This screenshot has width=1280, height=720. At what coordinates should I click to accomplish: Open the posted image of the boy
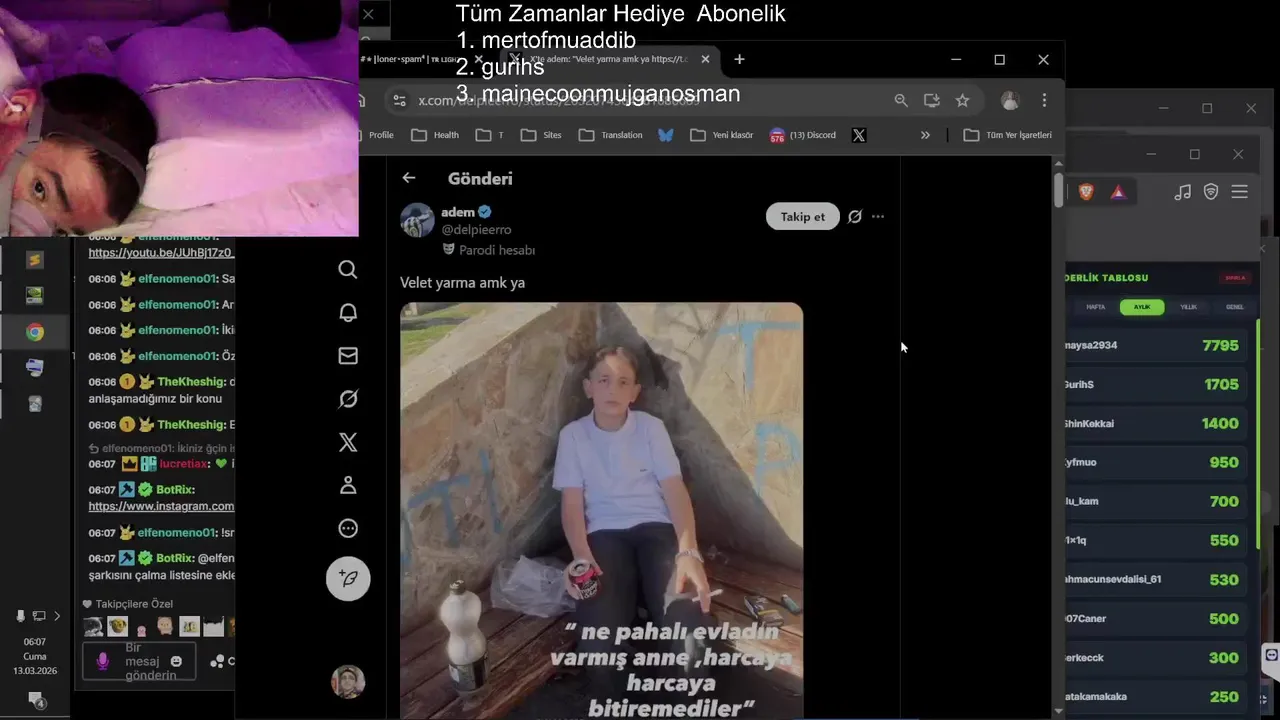point(601,510)
